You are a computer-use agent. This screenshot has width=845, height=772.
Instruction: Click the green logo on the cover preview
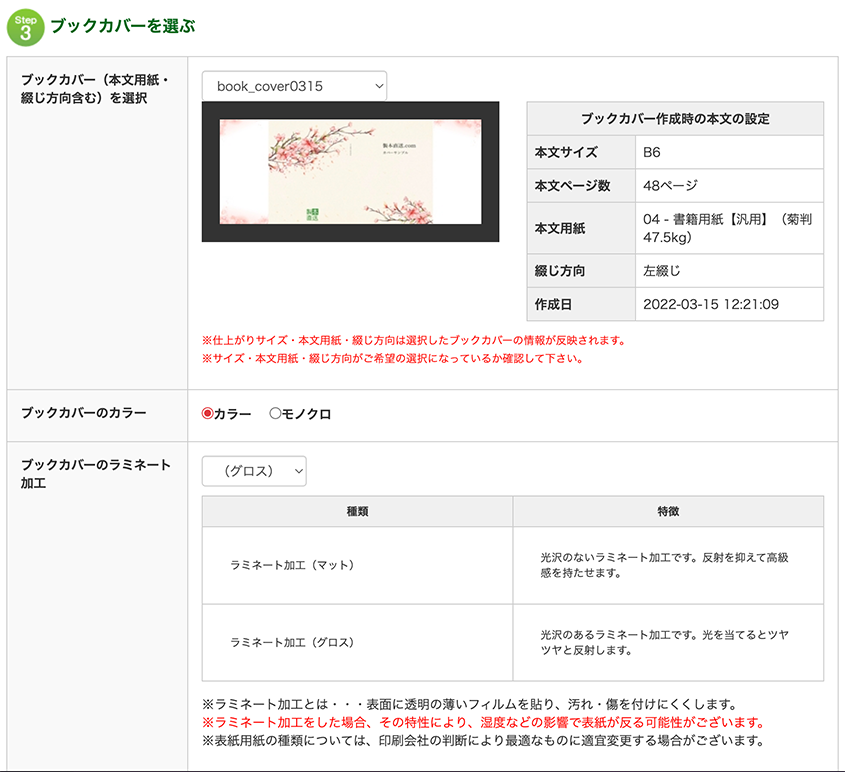pyautogui.click(x=311, y=213)
